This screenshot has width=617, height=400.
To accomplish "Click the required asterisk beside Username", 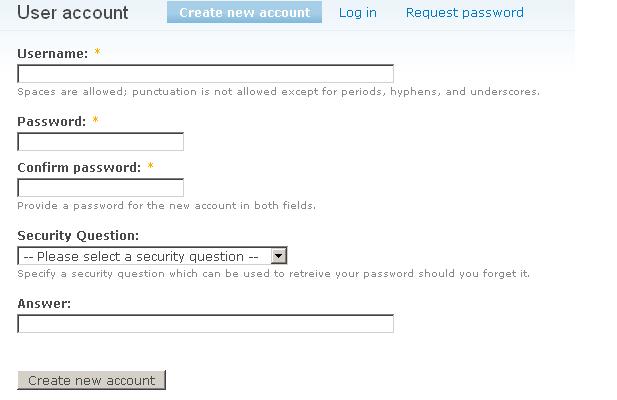I will point(97,53).
